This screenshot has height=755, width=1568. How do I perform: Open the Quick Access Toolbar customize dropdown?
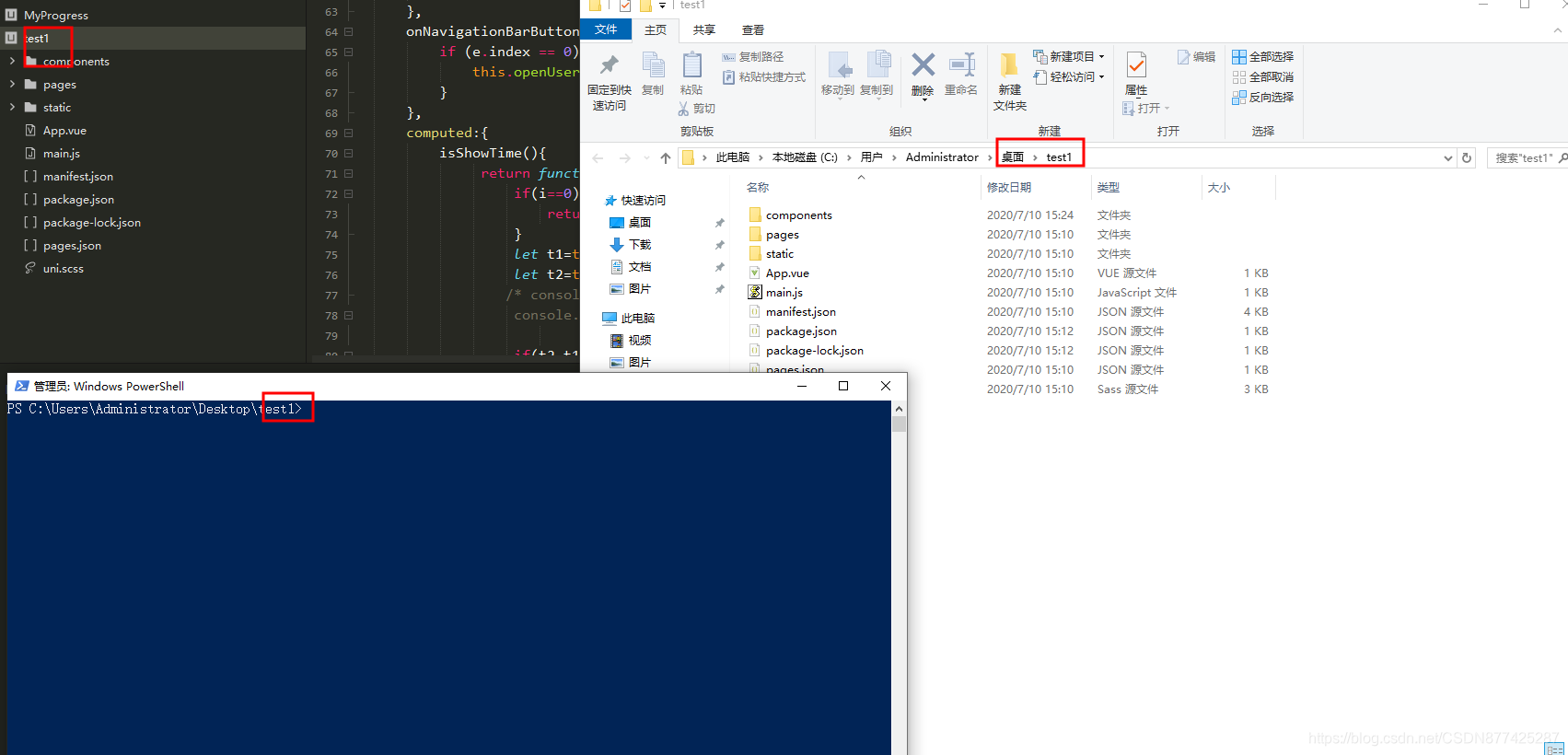click(x=662, y=6)
